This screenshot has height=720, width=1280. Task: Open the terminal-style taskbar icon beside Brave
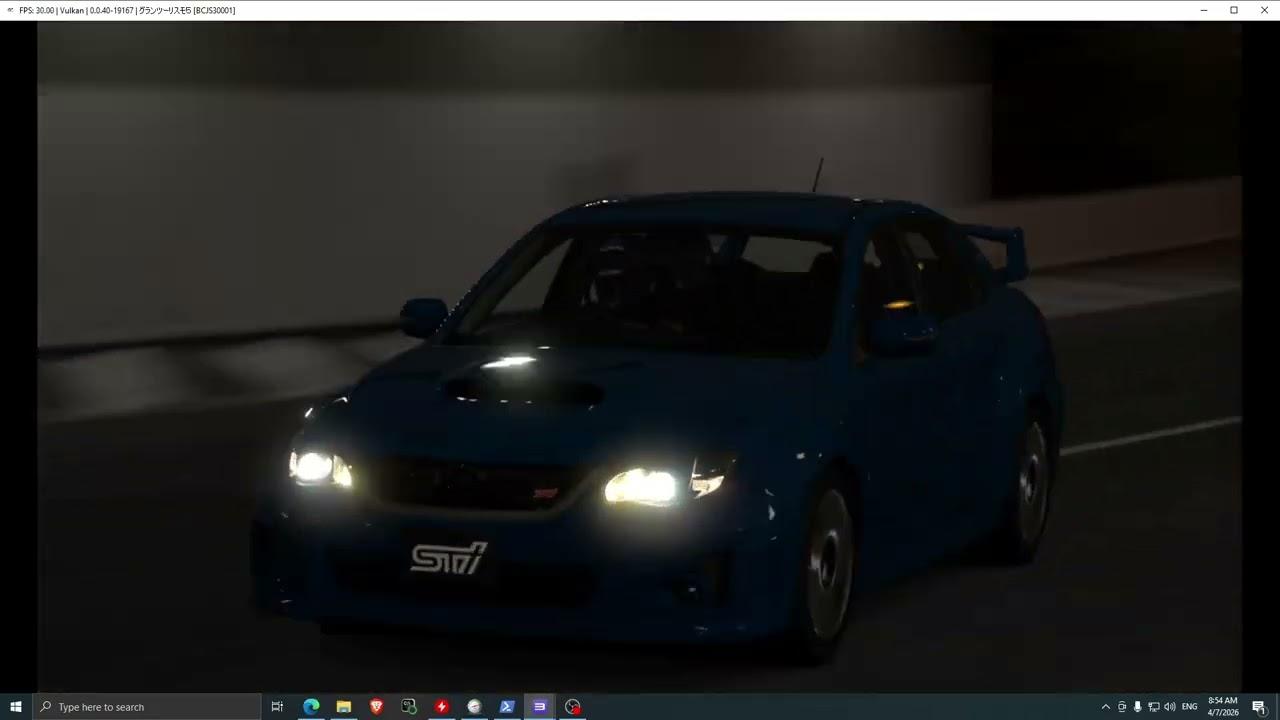[x=409, y=707]
